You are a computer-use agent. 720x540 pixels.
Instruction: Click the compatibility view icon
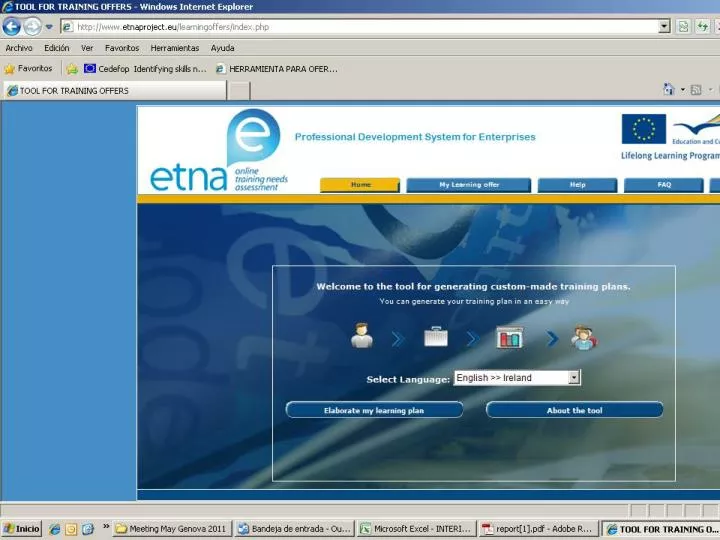click(683, 27)
